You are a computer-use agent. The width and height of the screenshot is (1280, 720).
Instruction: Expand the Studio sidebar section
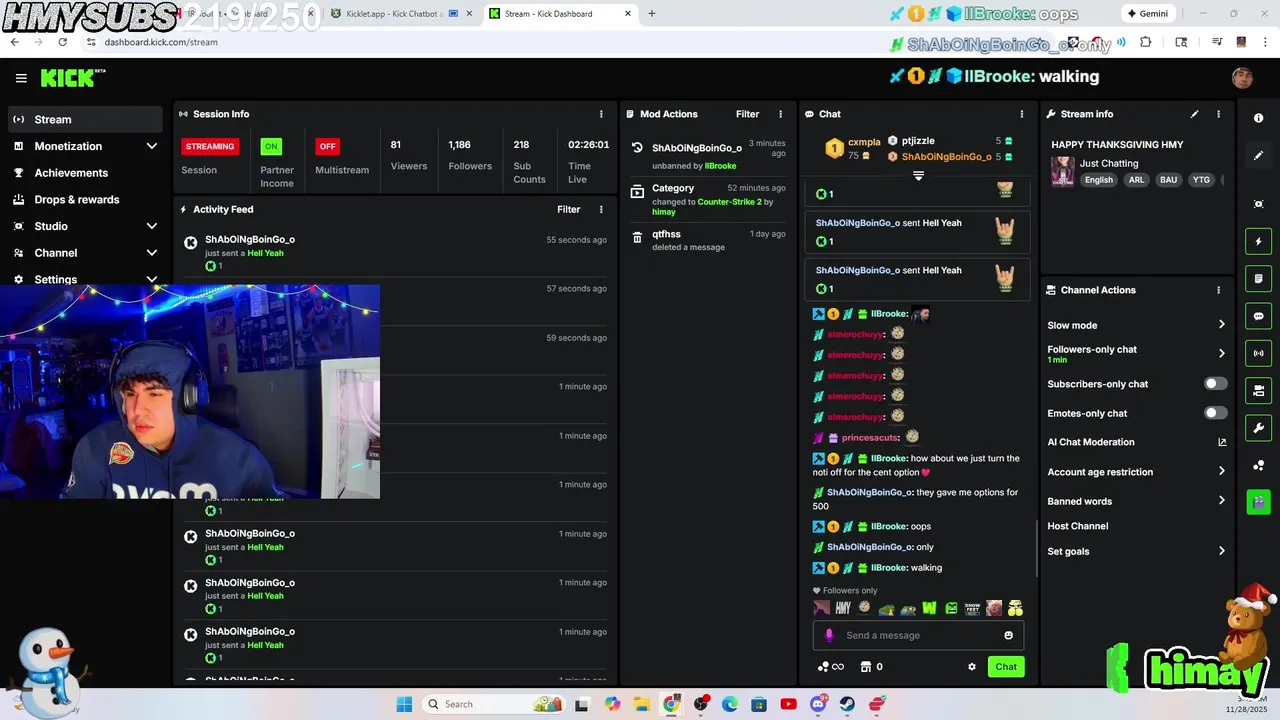click(x=152, y=226)
